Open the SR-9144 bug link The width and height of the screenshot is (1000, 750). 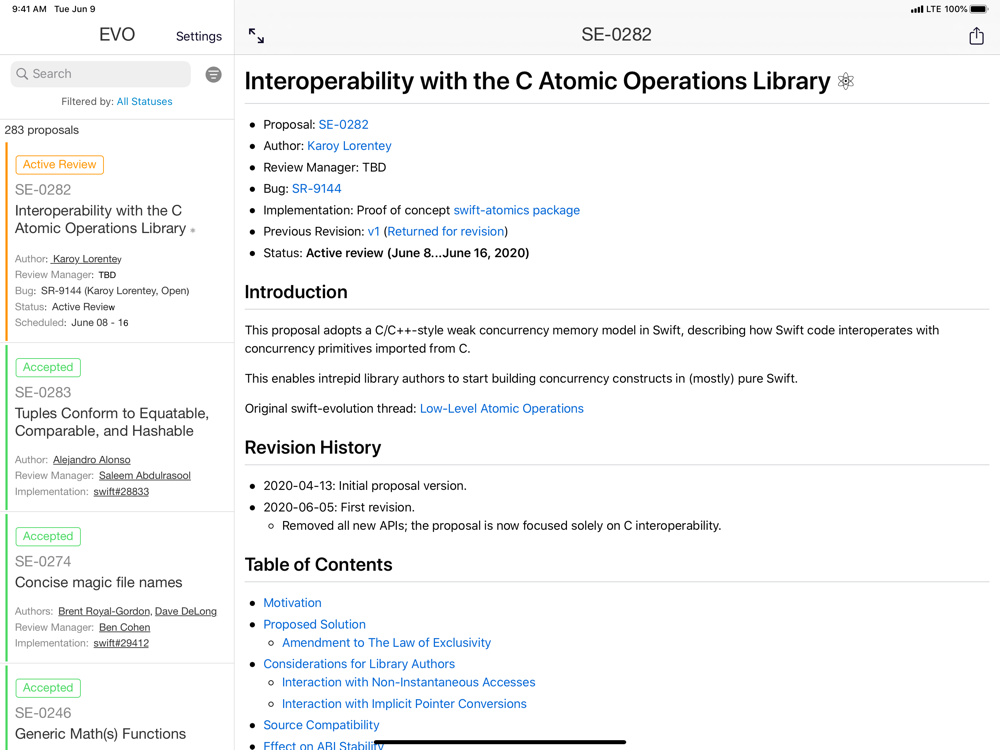316,188
